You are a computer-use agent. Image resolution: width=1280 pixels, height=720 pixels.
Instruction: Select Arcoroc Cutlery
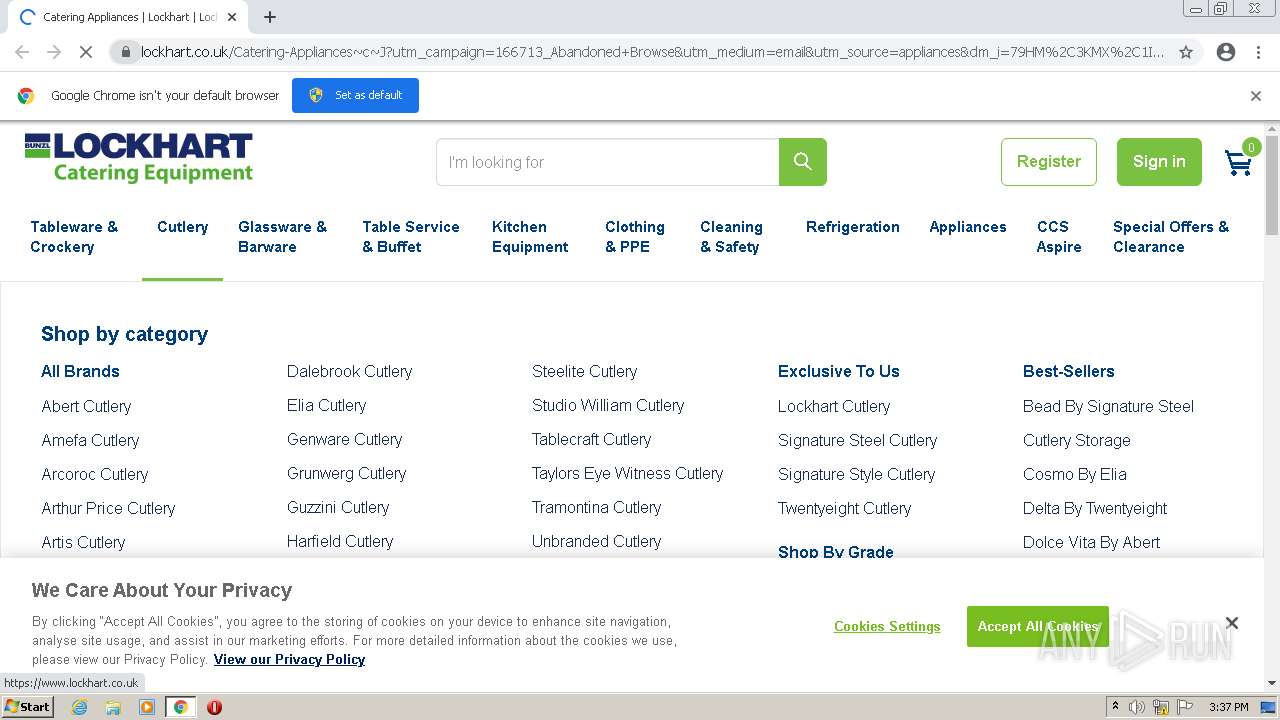[95, 474]
